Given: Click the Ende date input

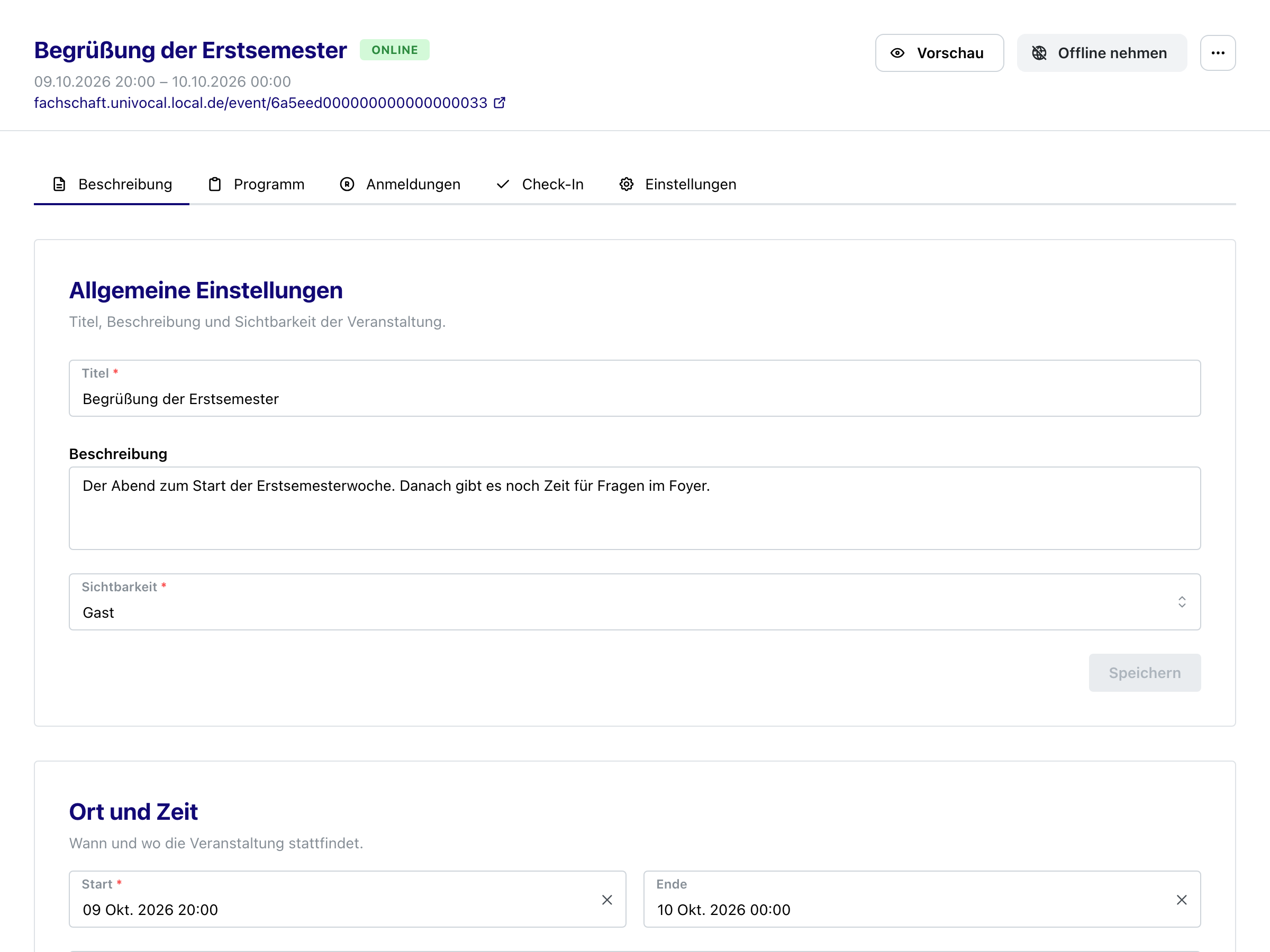Looking at the screenshot, I should pos(922,899).
